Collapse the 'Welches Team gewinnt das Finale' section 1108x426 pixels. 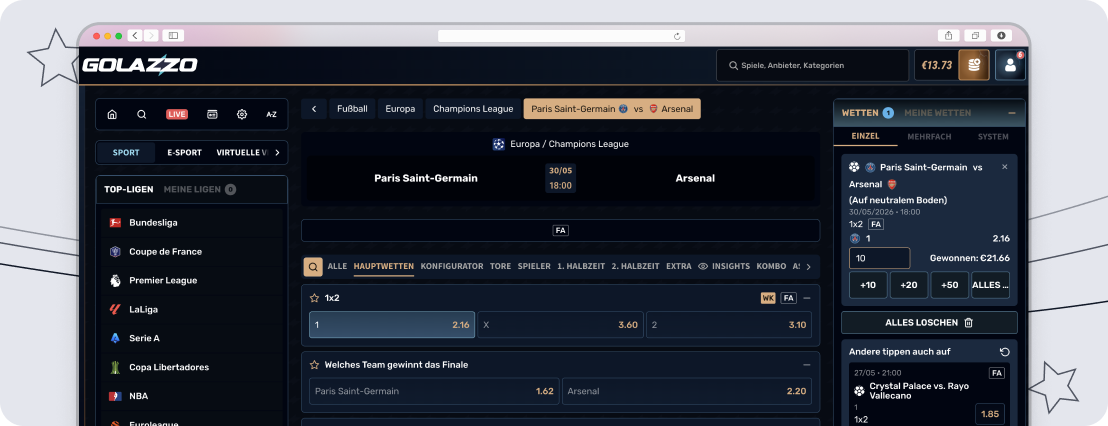click(x=807, y=365)
